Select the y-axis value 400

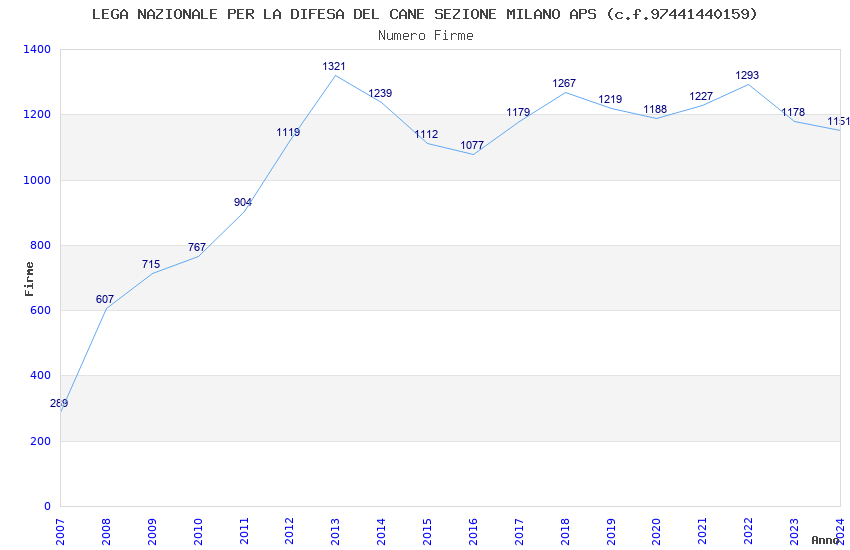(x=41, y=376)
